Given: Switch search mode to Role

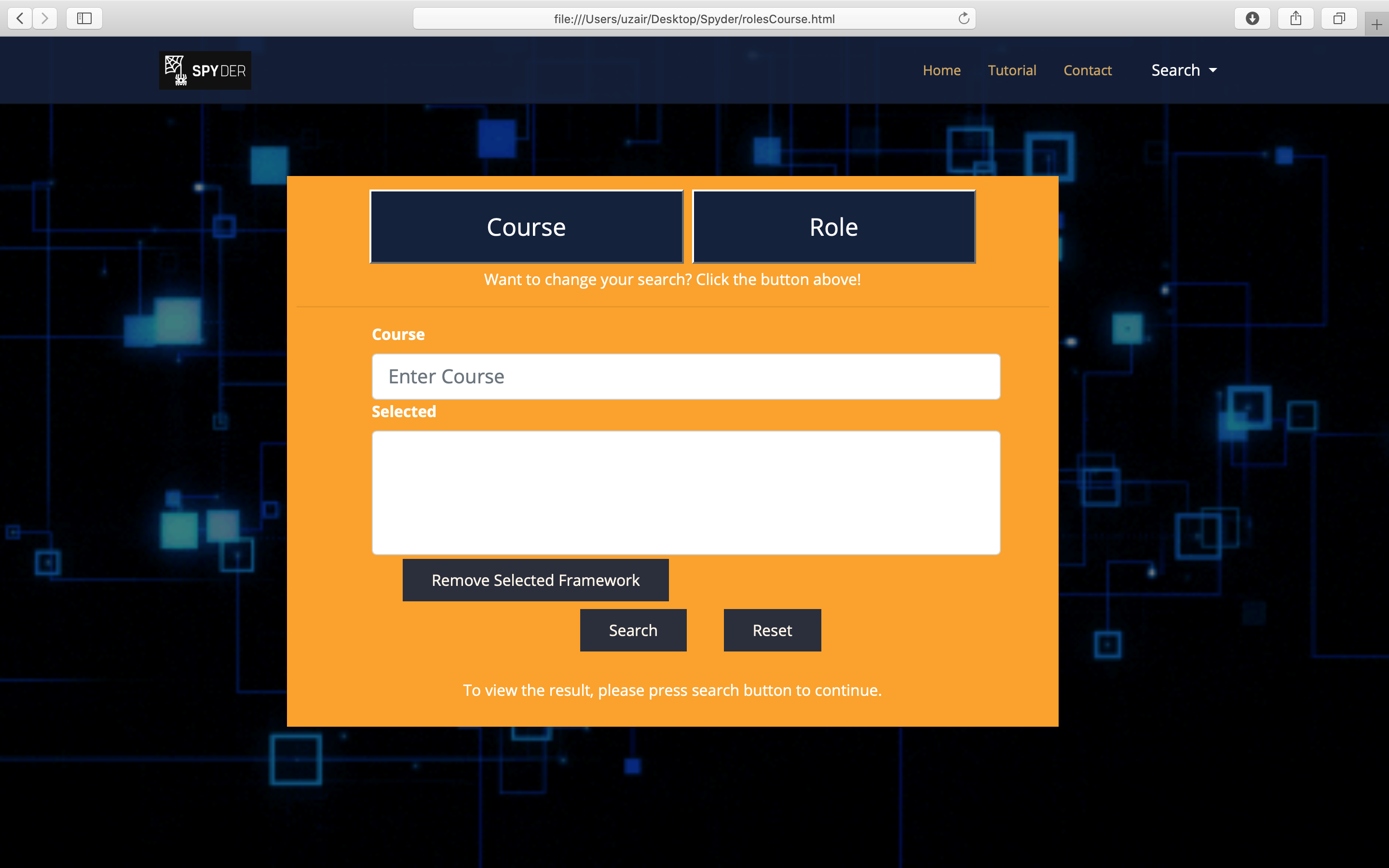Looking at the screenshot, I should pos(833,226).
